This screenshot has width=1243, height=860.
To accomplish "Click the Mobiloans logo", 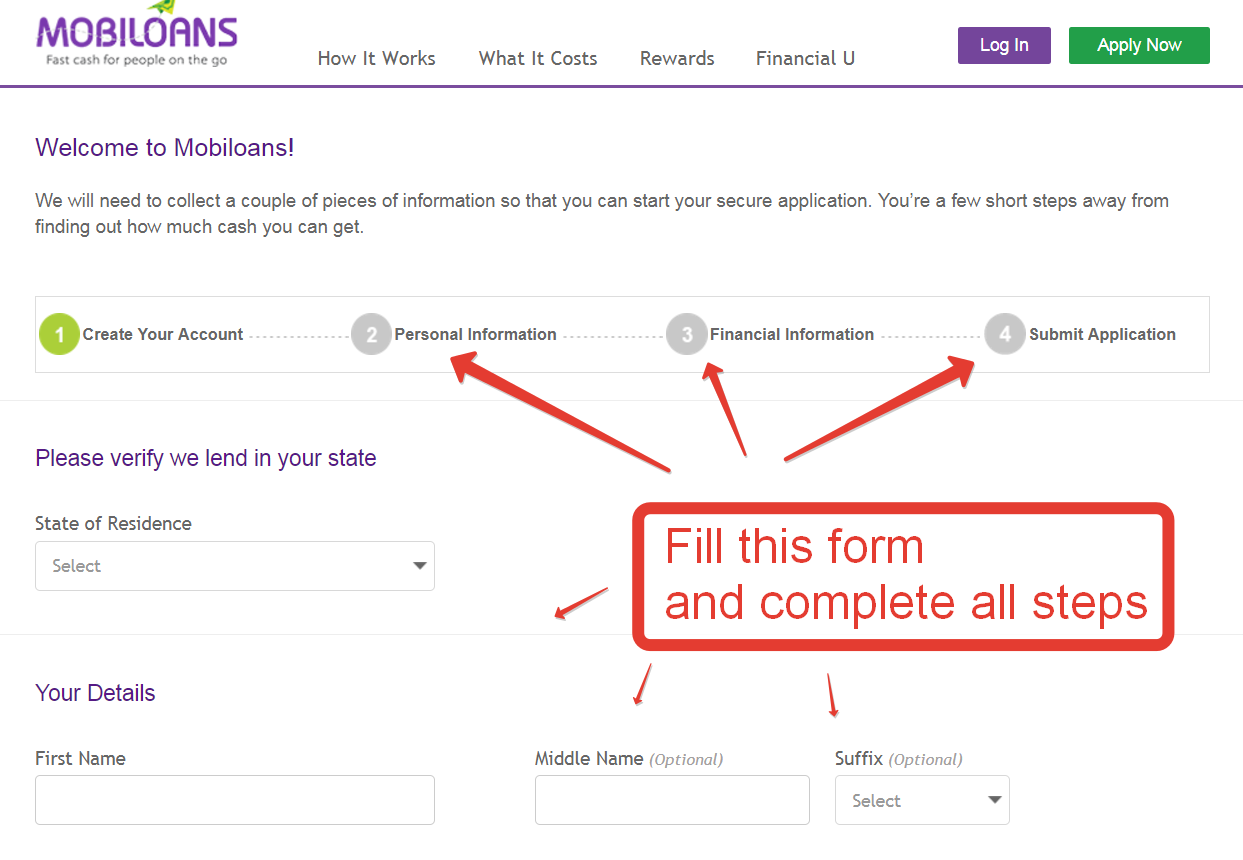I will [137, 34].
